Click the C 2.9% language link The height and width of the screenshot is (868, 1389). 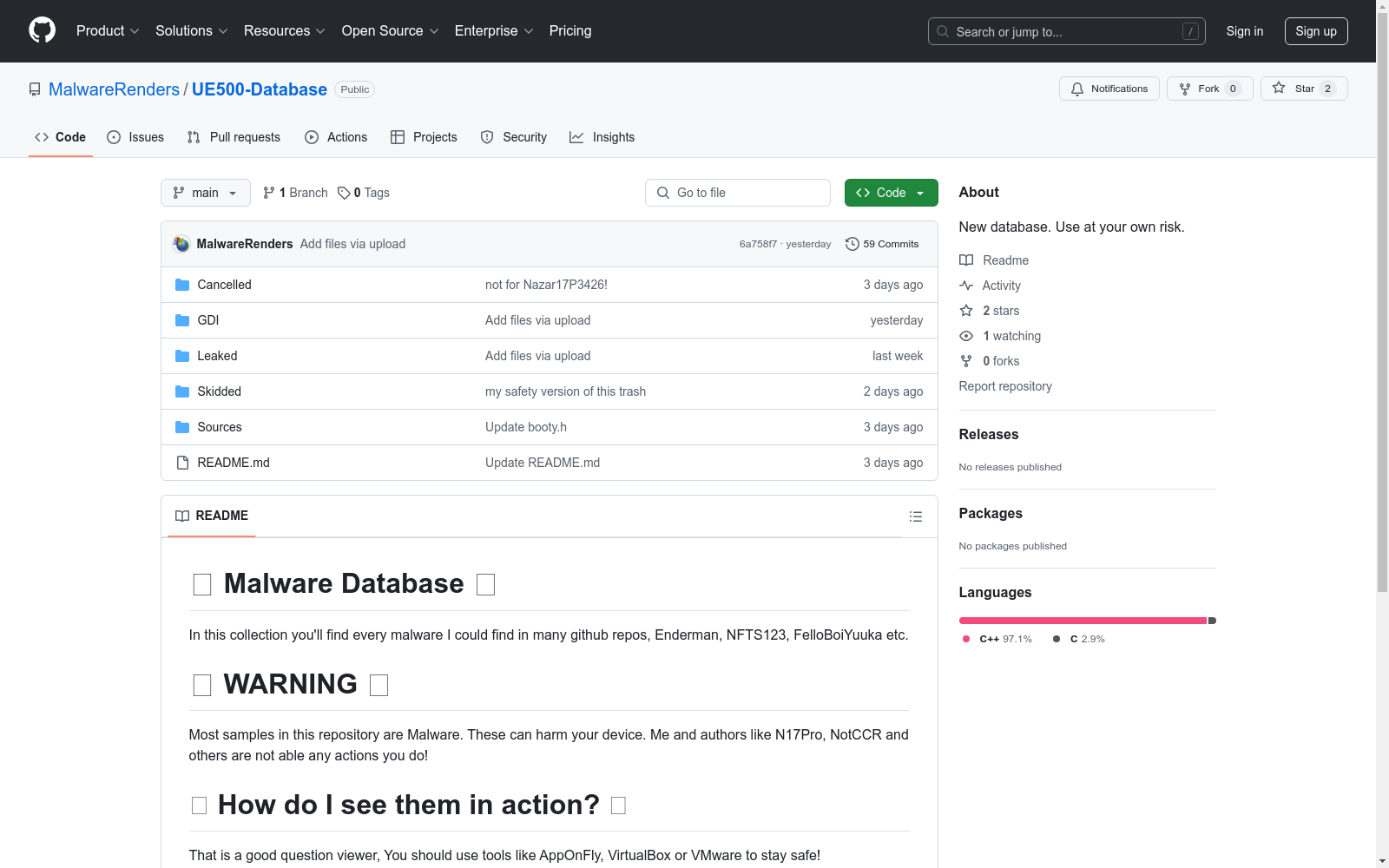click(1079, 639)
